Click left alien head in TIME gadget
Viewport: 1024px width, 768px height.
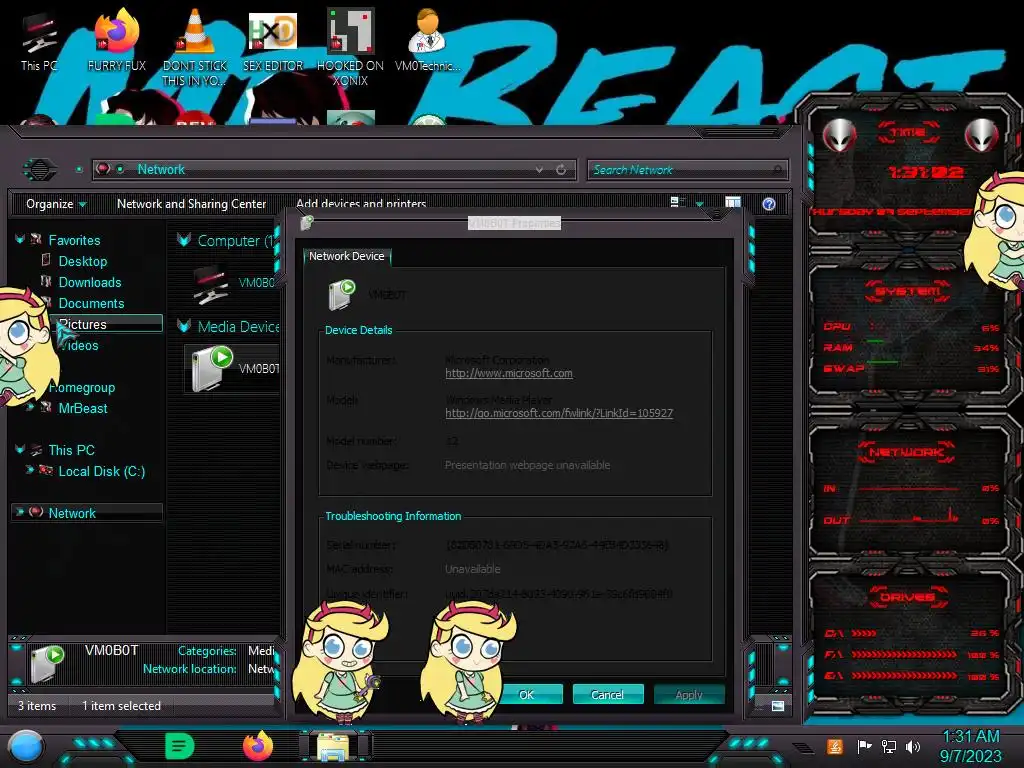839,136
